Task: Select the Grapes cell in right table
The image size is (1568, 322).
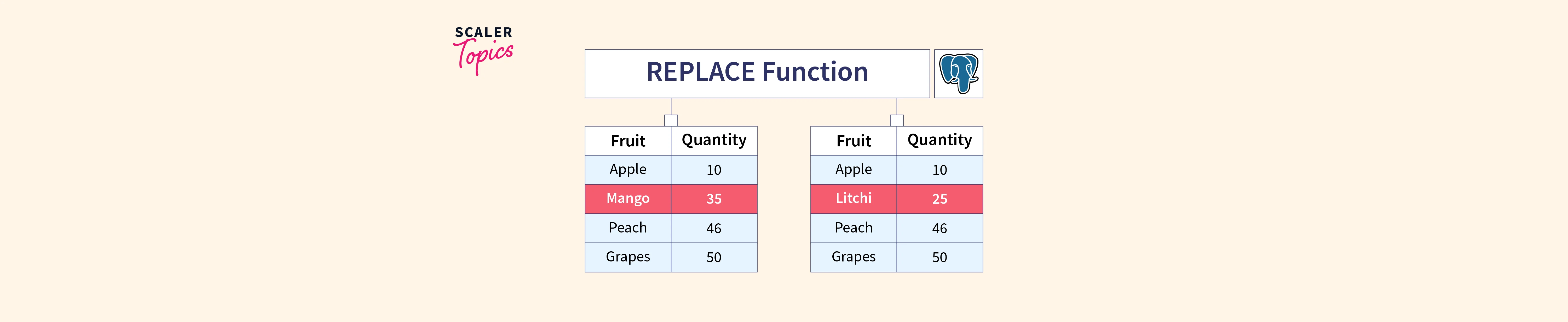Action: 854,257
